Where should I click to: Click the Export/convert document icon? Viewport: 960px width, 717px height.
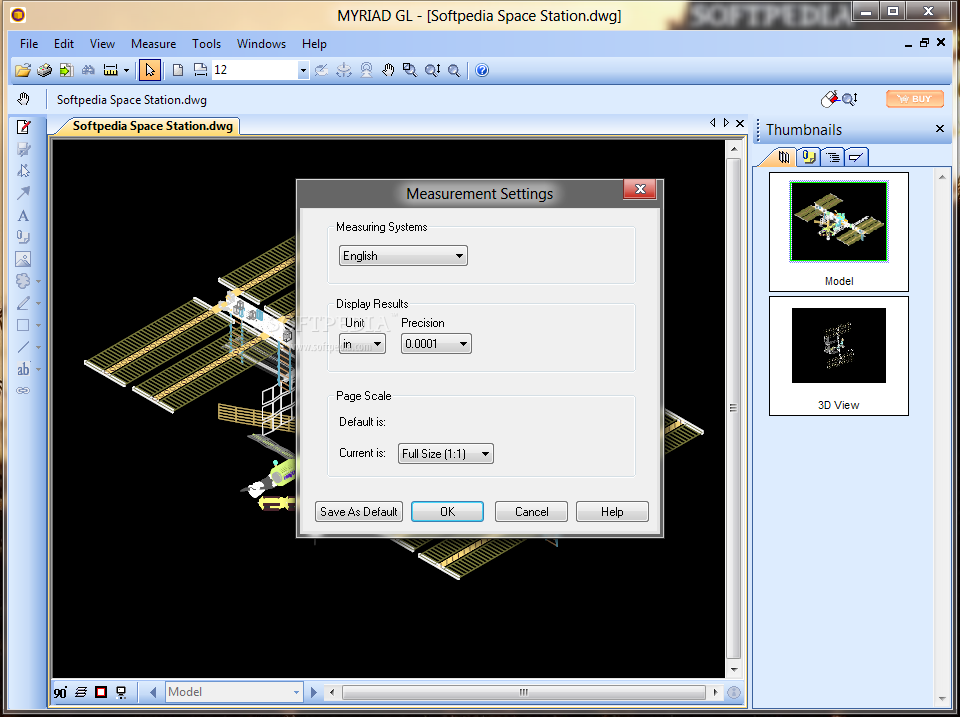click(66, 70)
